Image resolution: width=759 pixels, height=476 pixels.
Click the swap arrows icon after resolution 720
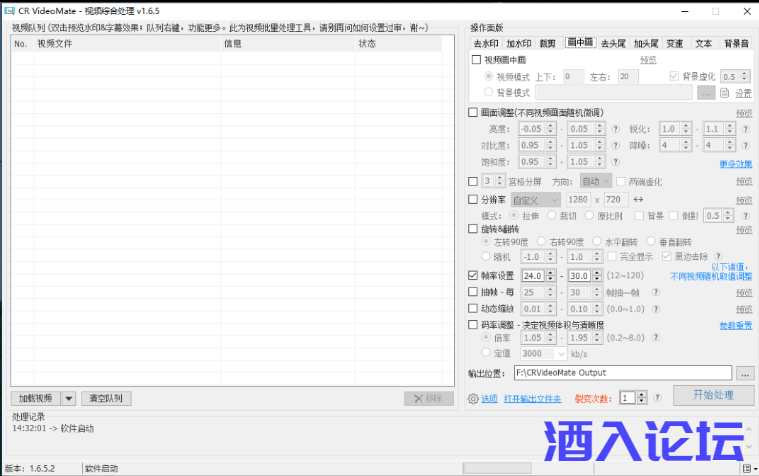[x=638, y=200]
